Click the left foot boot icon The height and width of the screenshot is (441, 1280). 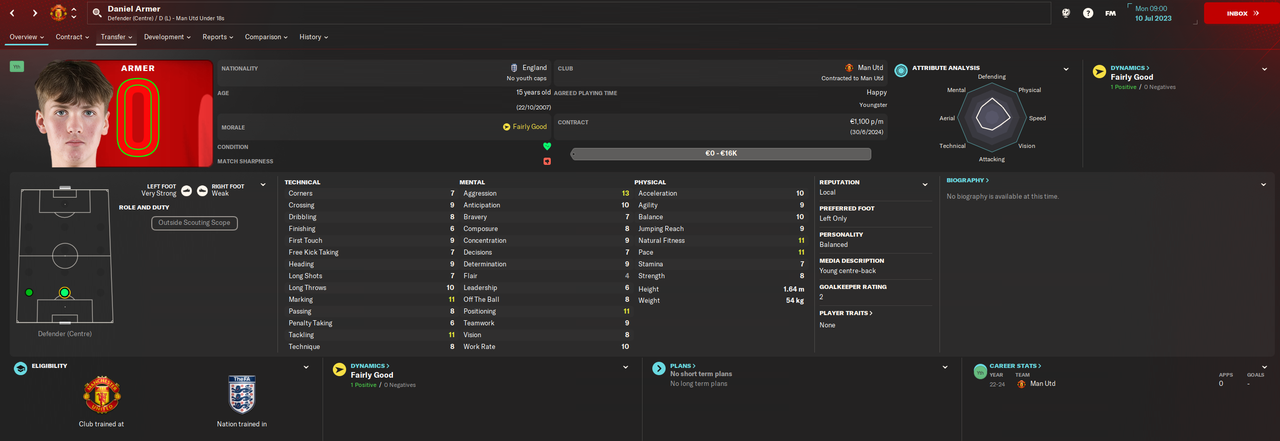tap(187, 190)
